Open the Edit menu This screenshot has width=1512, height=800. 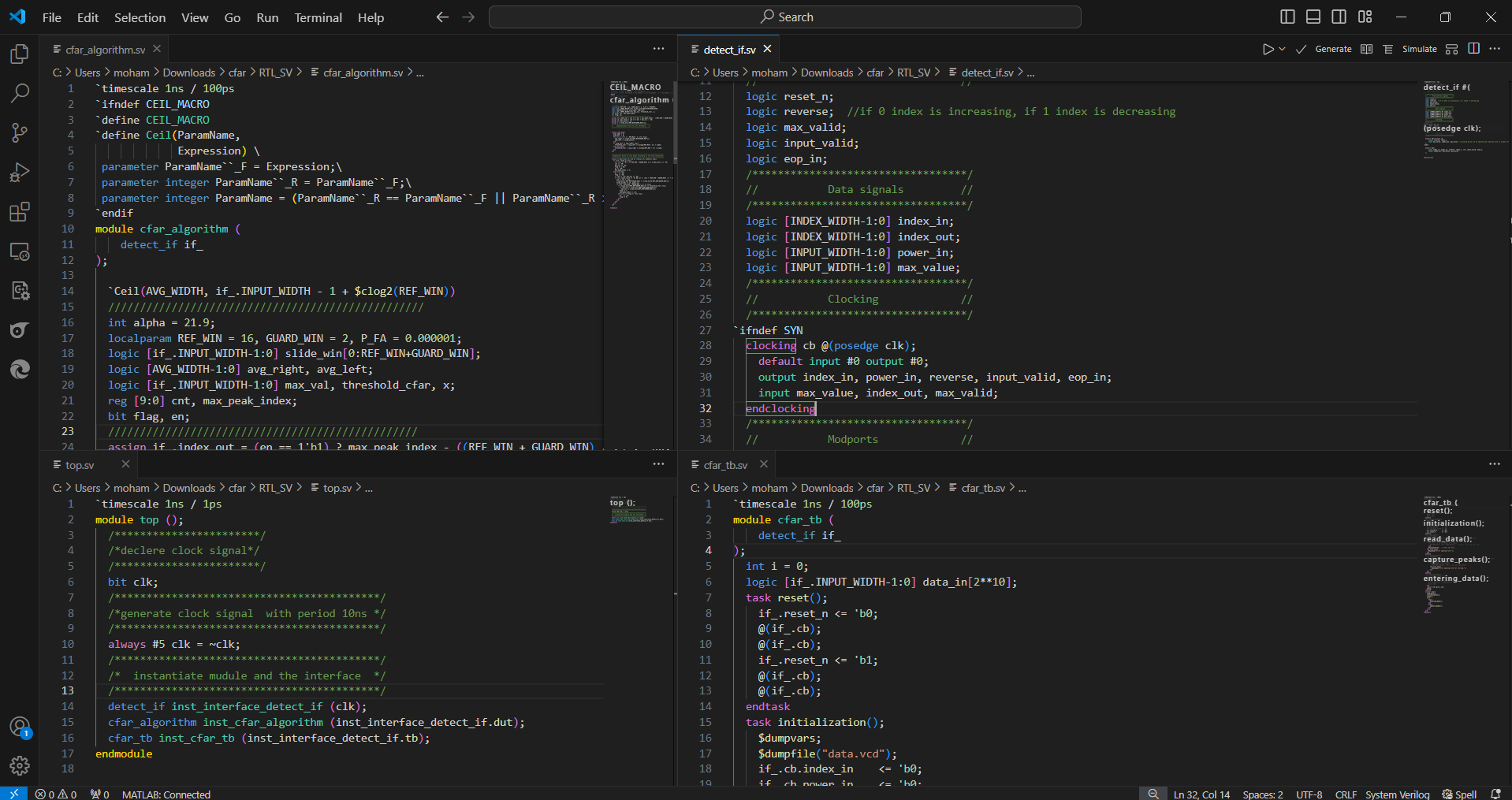pyautogui.click(x=88, y=17)
